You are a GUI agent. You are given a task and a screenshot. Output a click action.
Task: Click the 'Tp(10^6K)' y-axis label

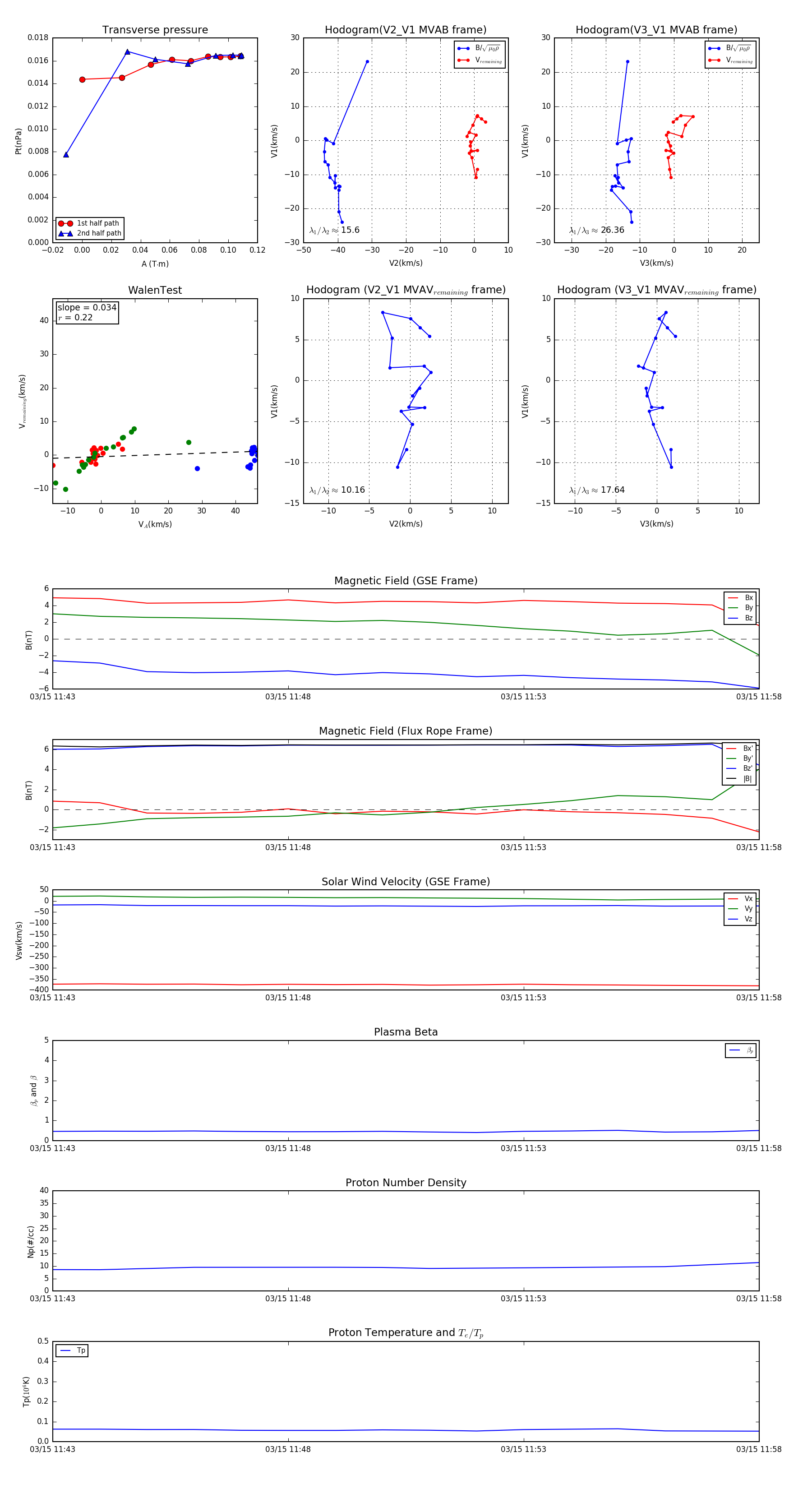pyautogui.click(x=26, y=1392)
